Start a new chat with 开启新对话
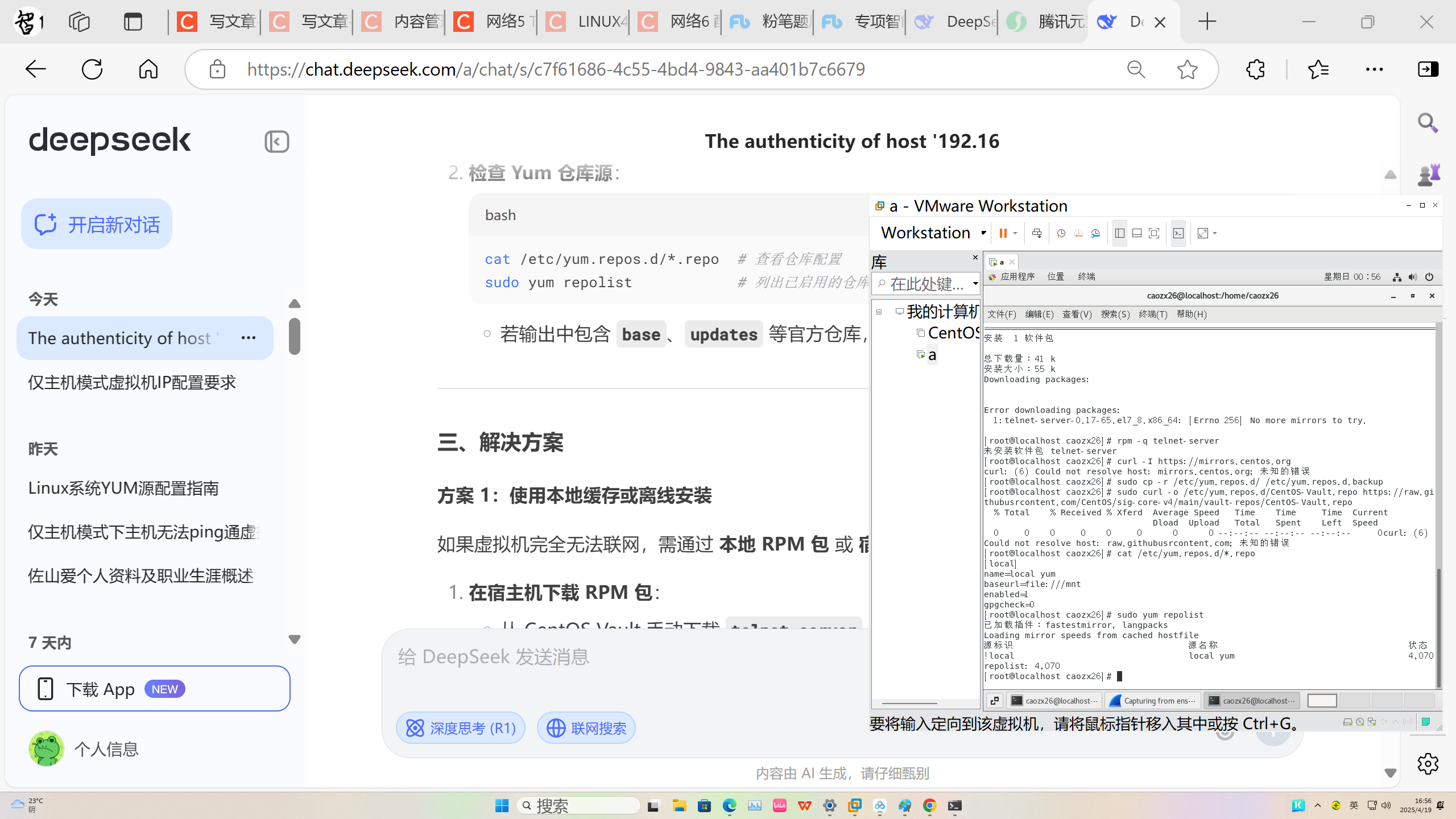1456x819 pixels. (97, 224)
